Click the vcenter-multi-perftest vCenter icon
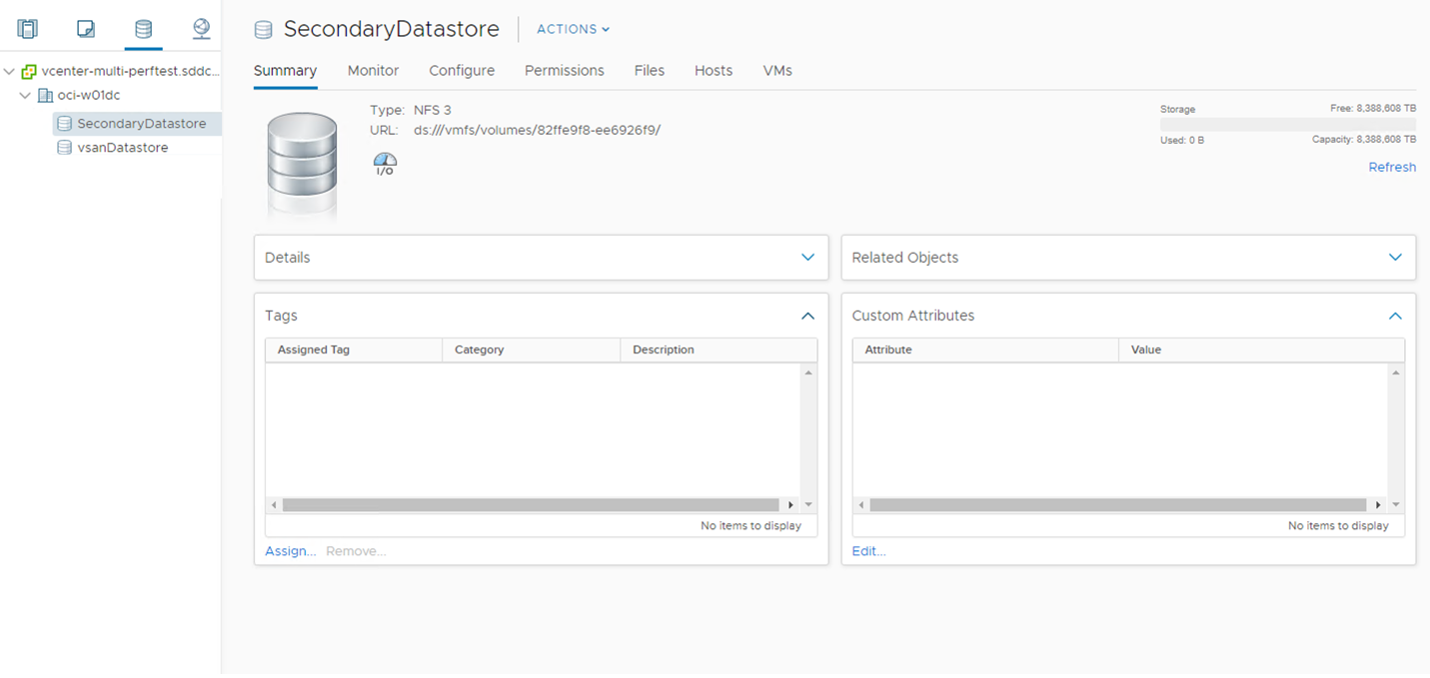This screenshot has height=678, width=1430. pyautogui.click(x=30, y=70)
